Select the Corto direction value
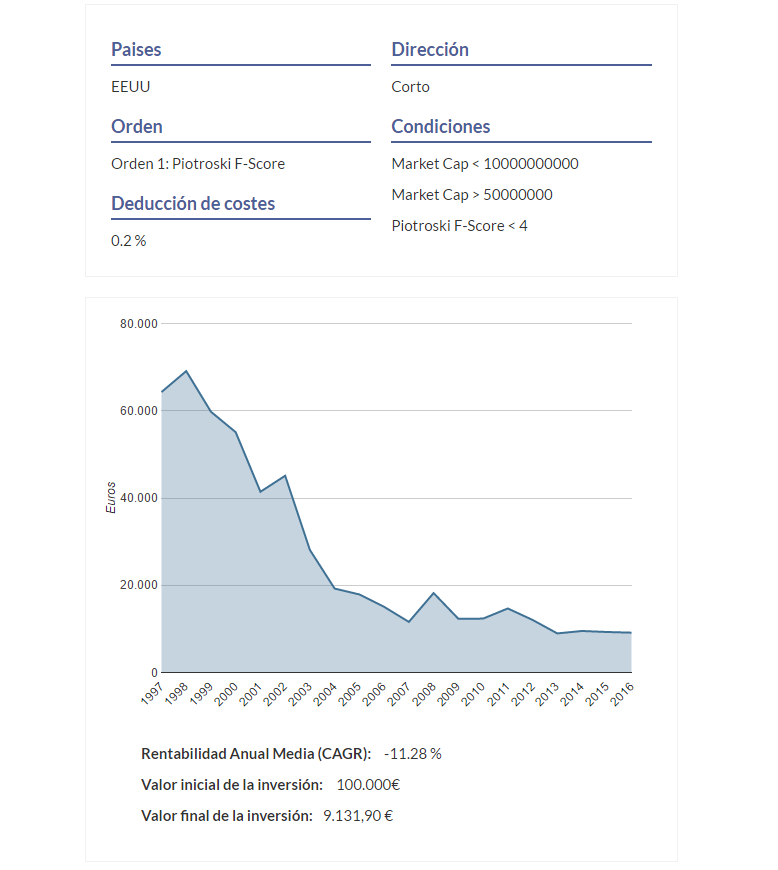The image size is (778, 870). coord(410,87)
